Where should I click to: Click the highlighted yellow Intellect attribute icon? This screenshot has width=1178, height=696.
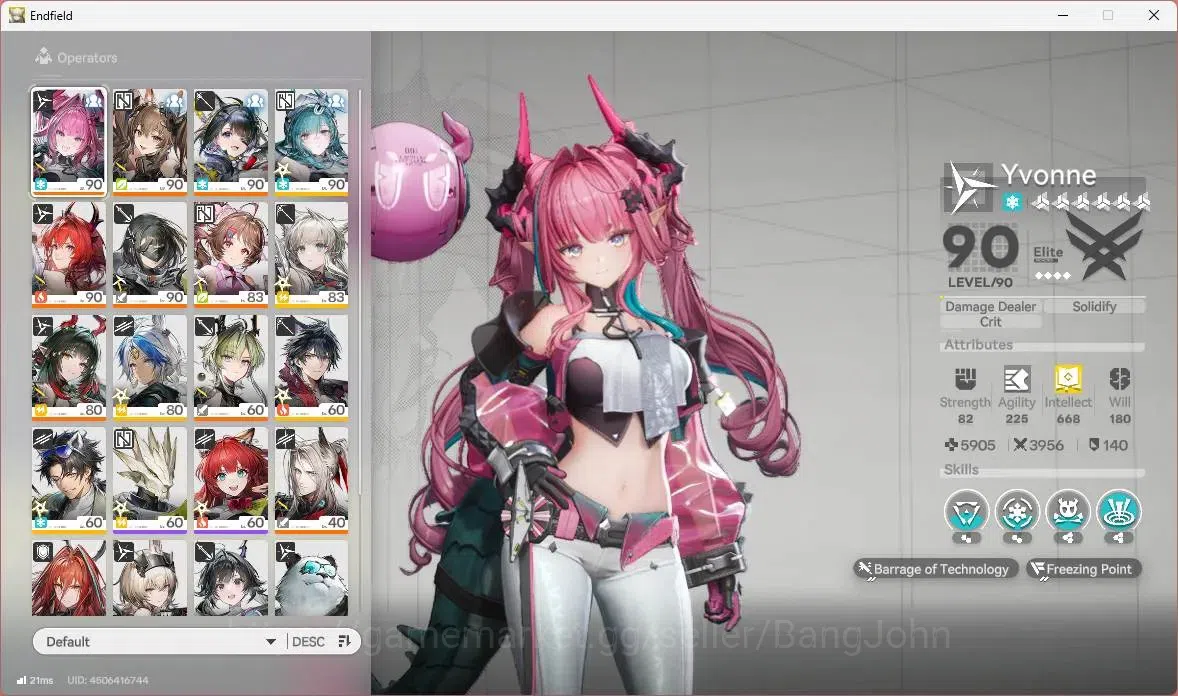(x=1068, y=379)
